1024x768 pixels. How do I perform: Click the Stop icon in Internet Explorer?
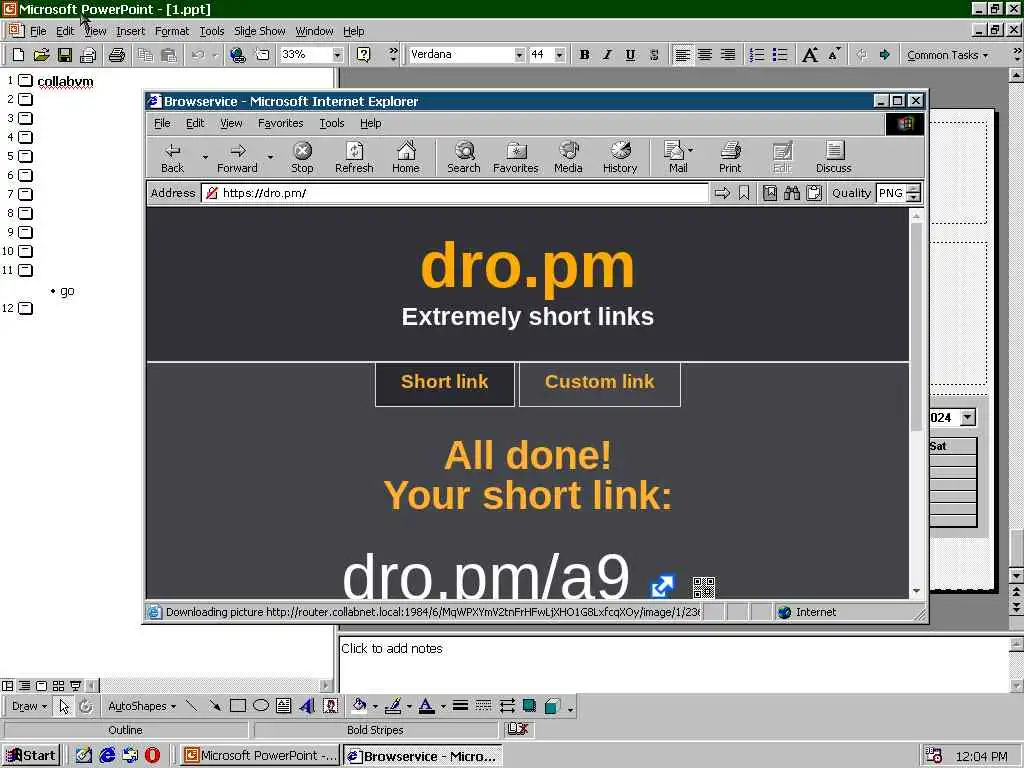[x=302, y=157]
